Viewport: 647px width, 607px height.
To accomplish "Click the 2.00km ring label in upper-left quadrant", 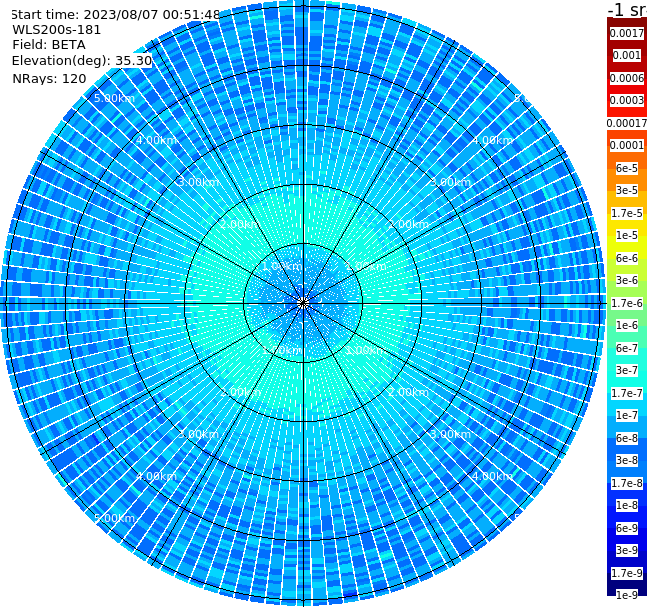I will (x=241, y=224).
